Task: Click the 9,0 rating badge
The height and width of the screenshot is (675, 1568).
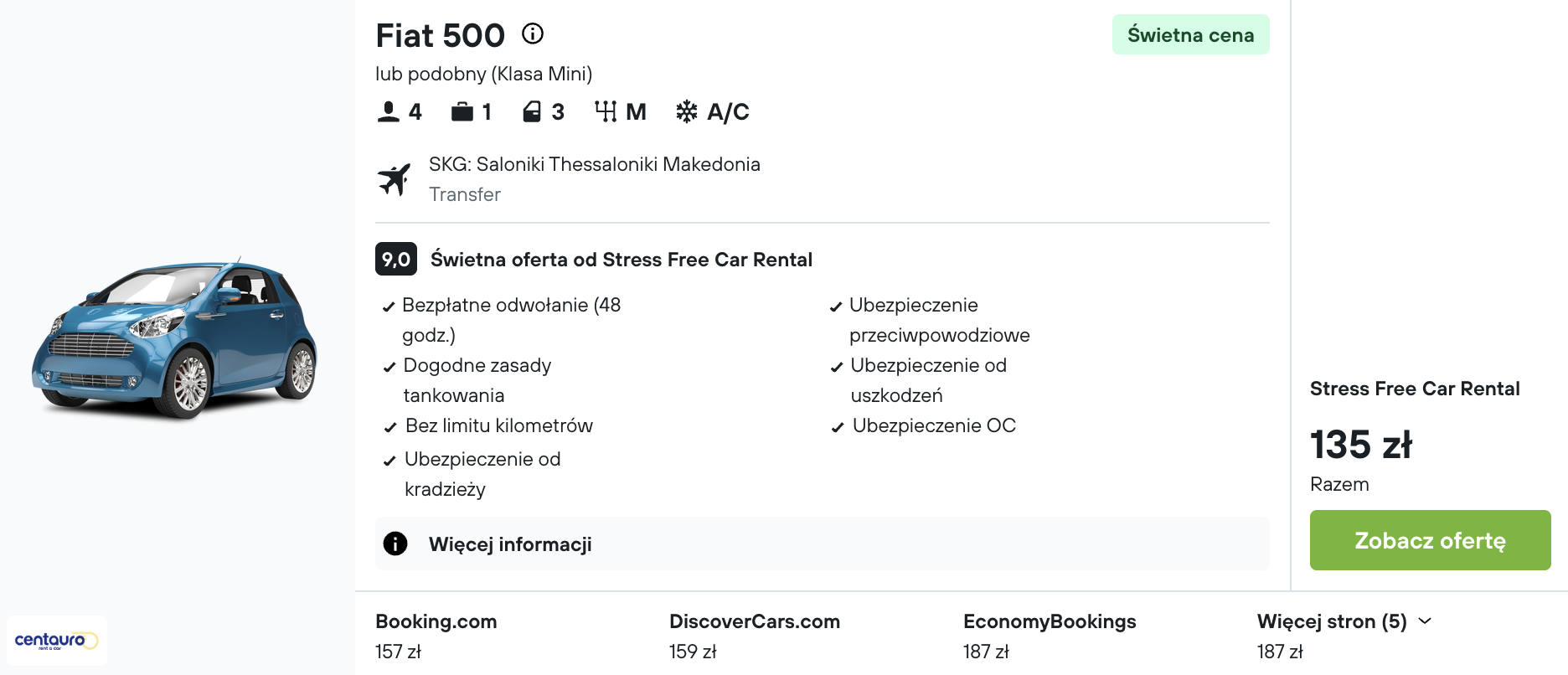Action: [x=395, y=259]
